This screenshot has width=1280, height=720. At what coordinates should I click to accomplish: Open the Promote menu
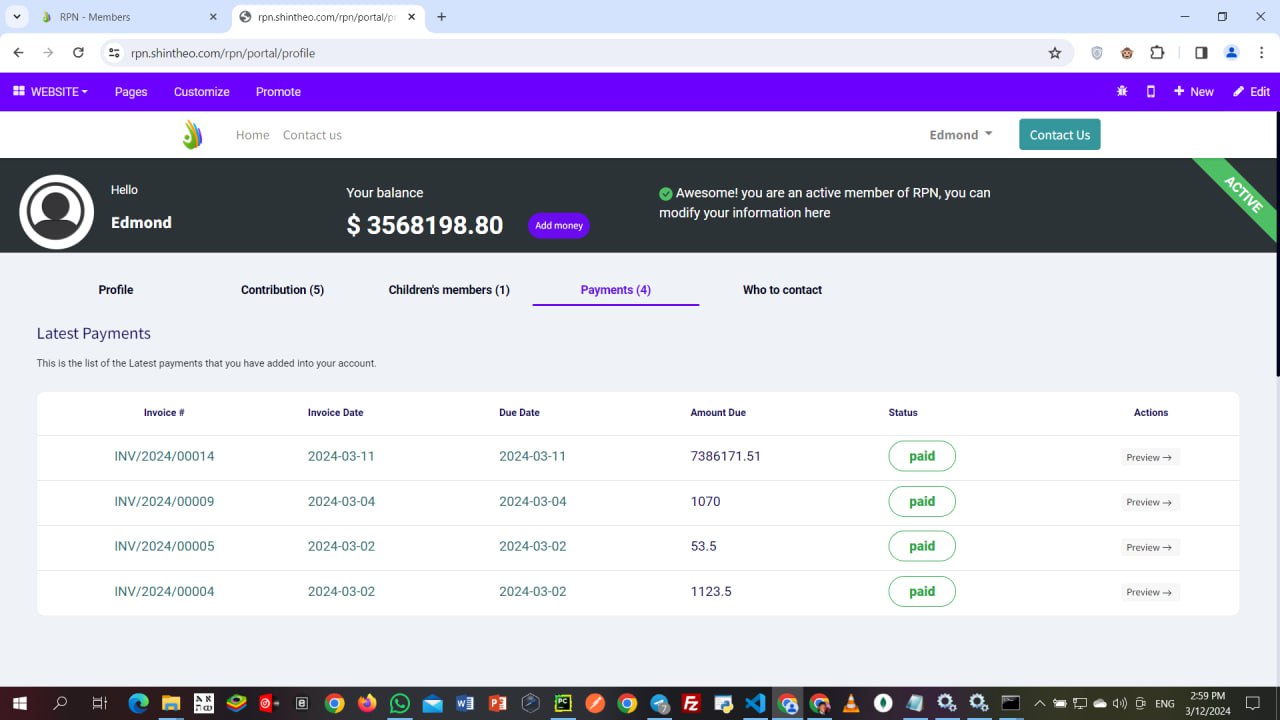pos(278,91)
